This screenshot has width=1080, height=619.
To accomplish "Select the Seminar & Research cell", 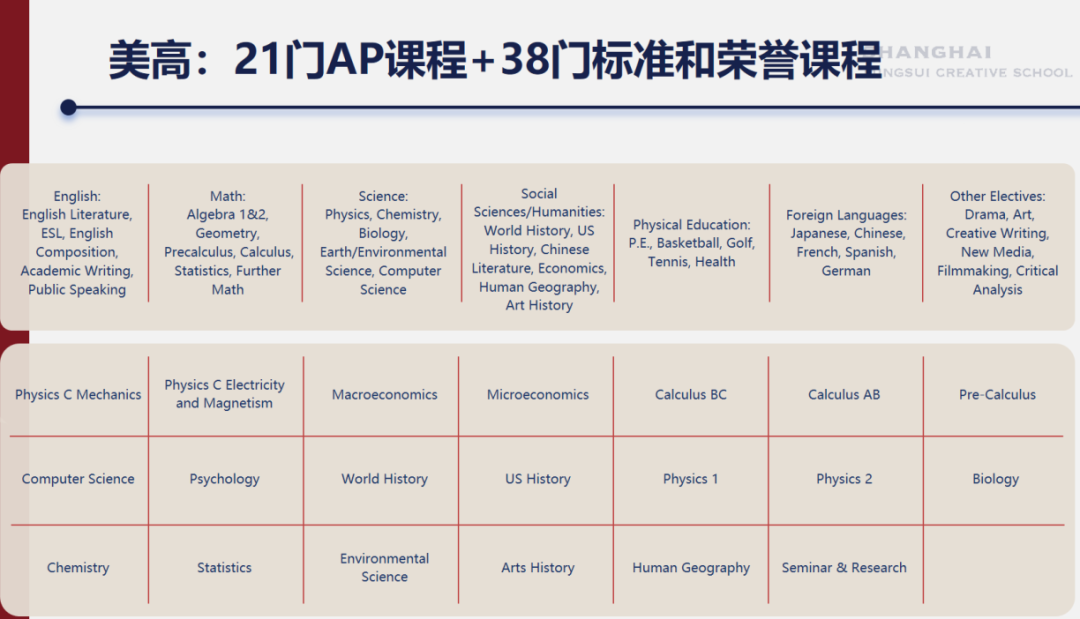I will pos(844,568).
